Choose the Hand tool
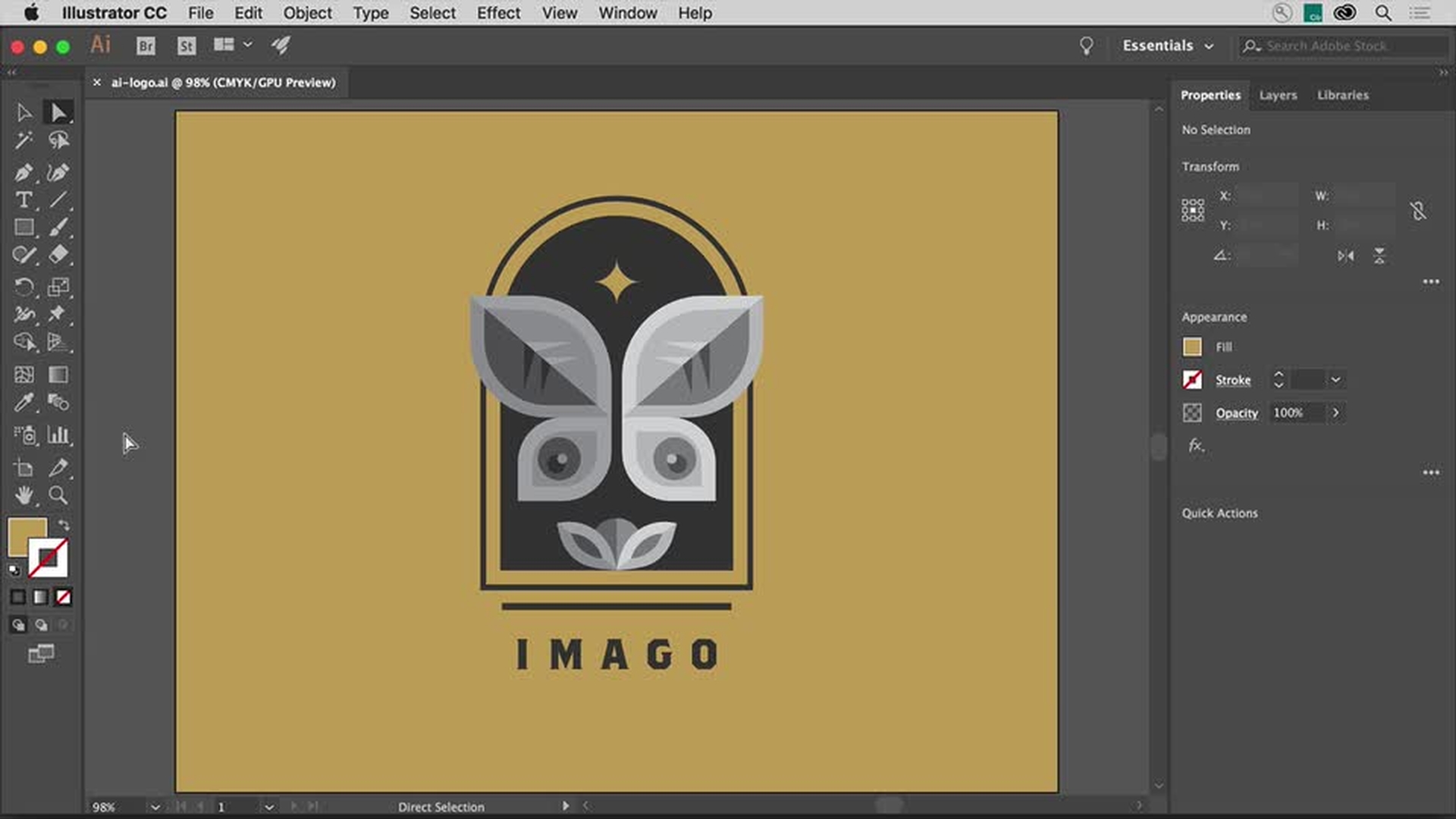1456x819 pixels. 23,496
